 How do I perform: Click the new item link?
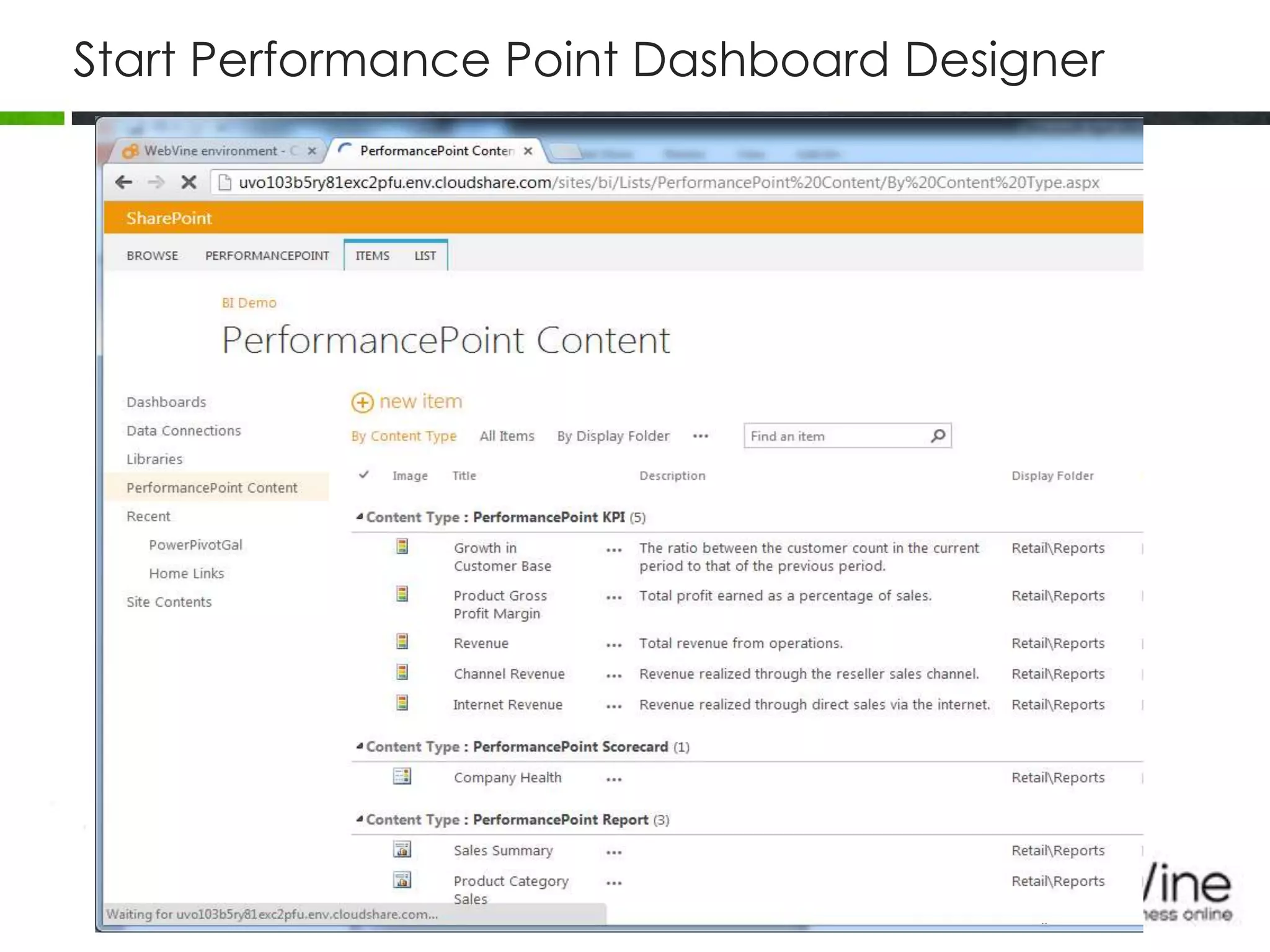tap(420, 402)
